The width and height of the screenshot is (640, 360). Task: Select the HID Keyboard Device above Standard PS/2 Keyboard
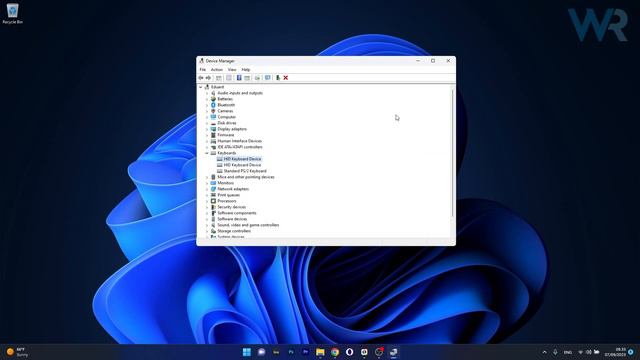point(242,165)
